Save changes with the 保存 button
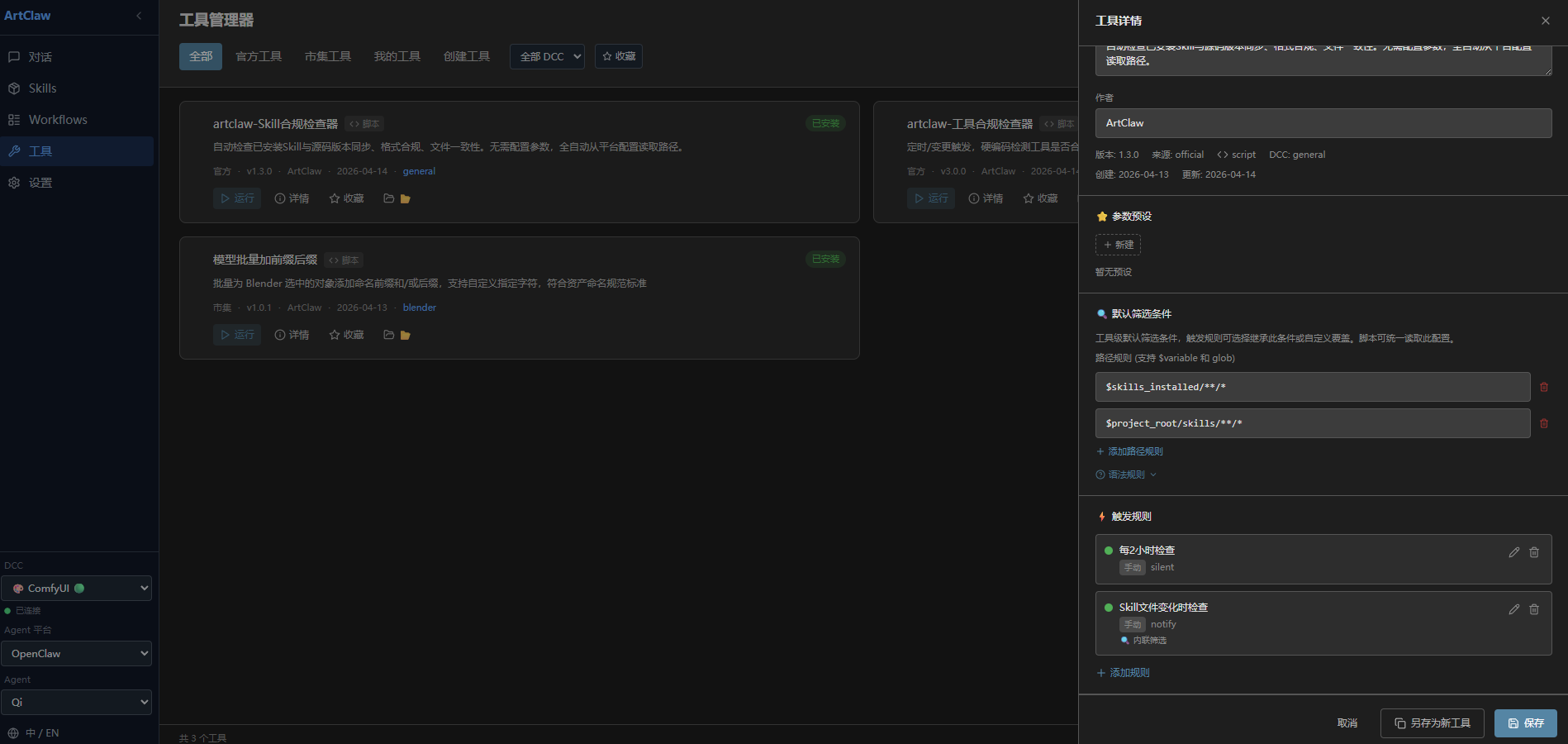This screenshot has height=744, width=1568. [x=1526, y=723]
